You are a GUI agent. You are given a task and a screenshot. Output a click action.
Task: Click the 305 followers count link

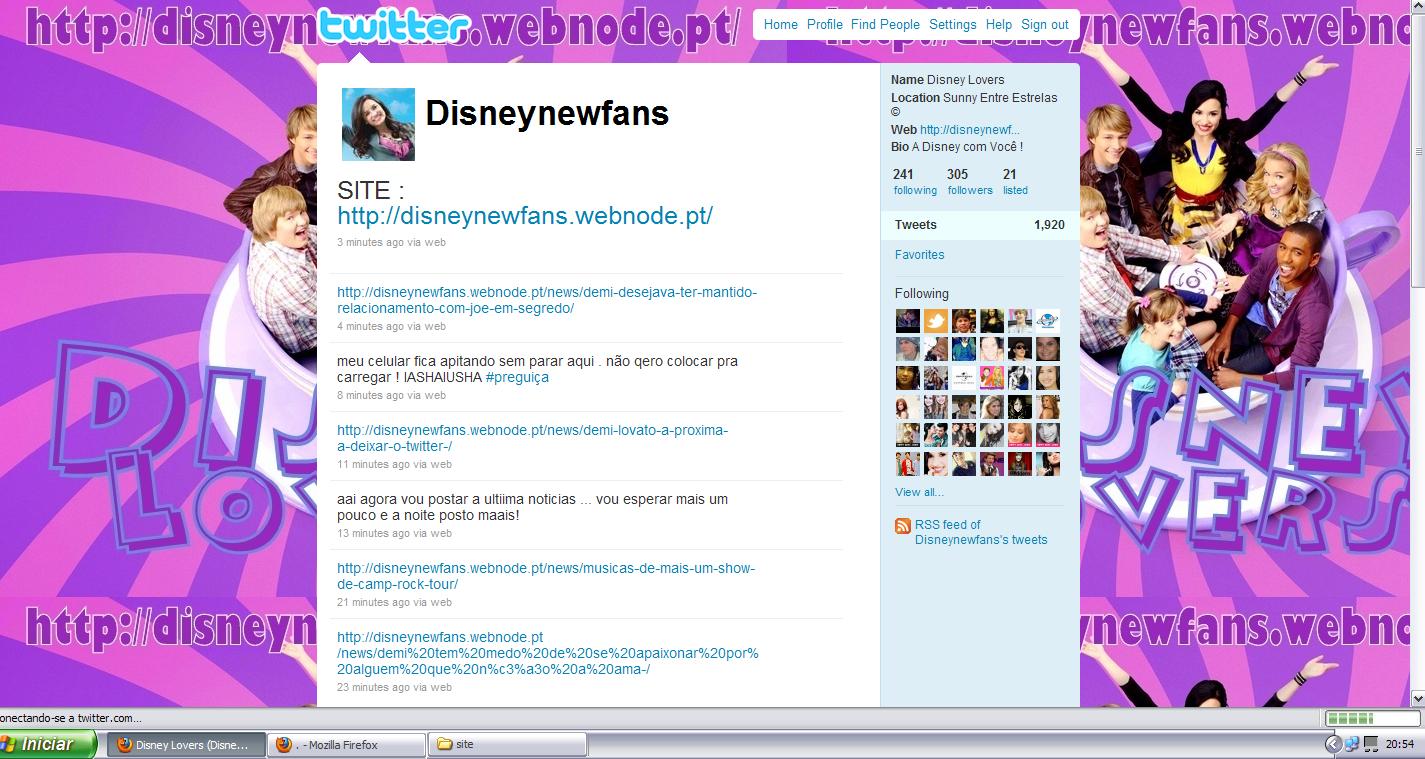970,182
